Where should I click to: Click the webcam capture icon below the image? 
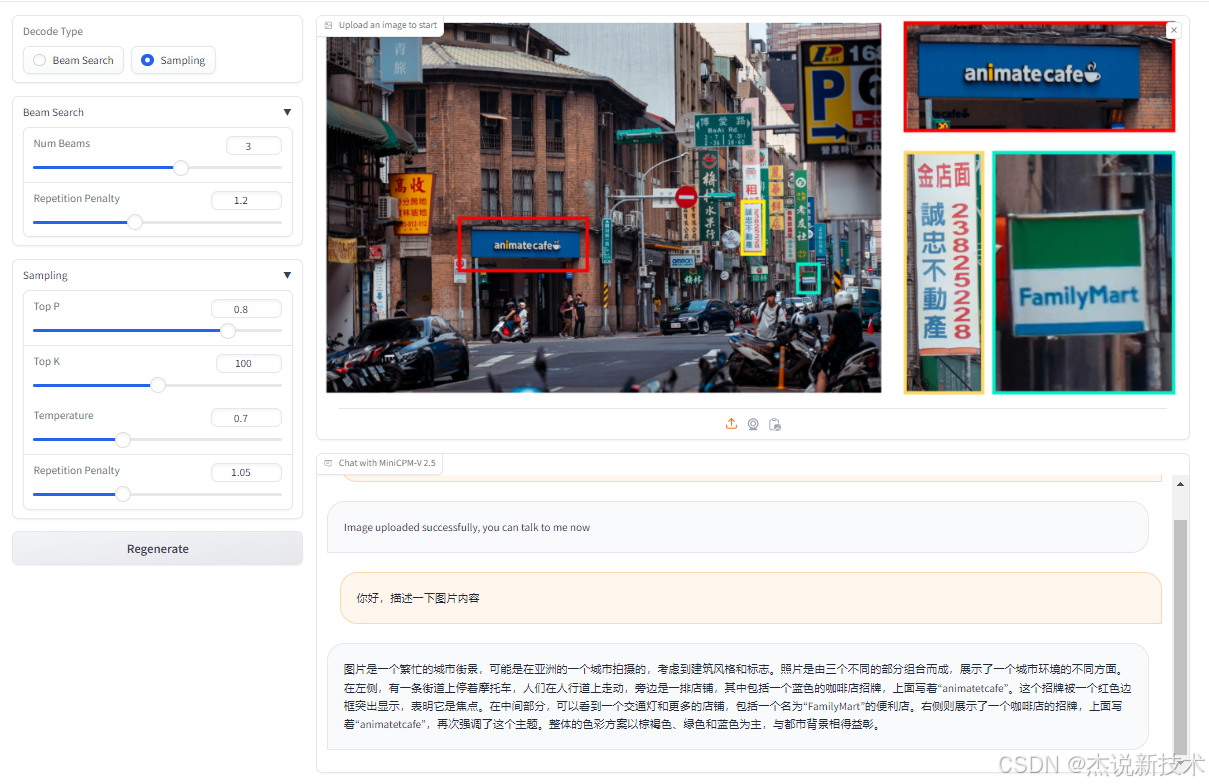753,424
